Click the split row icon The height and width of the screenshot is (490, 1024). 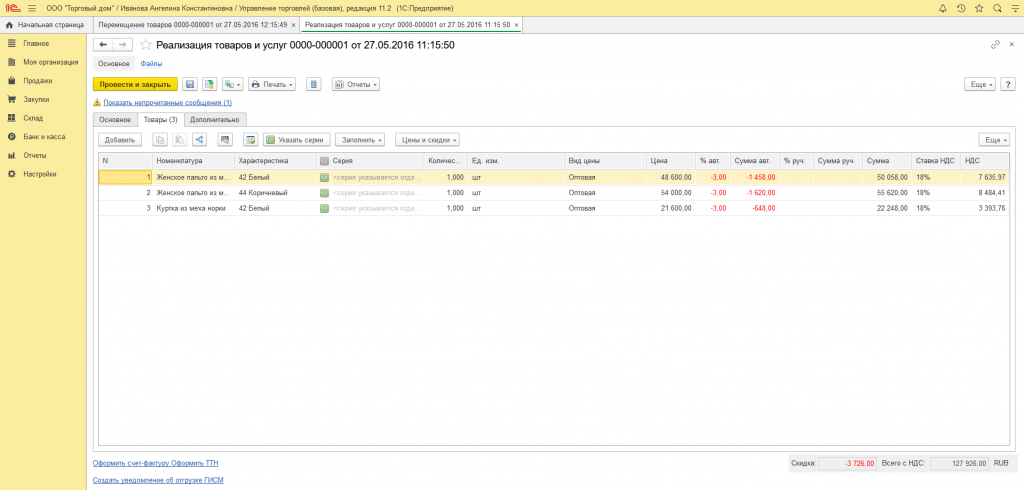(198, 140)
